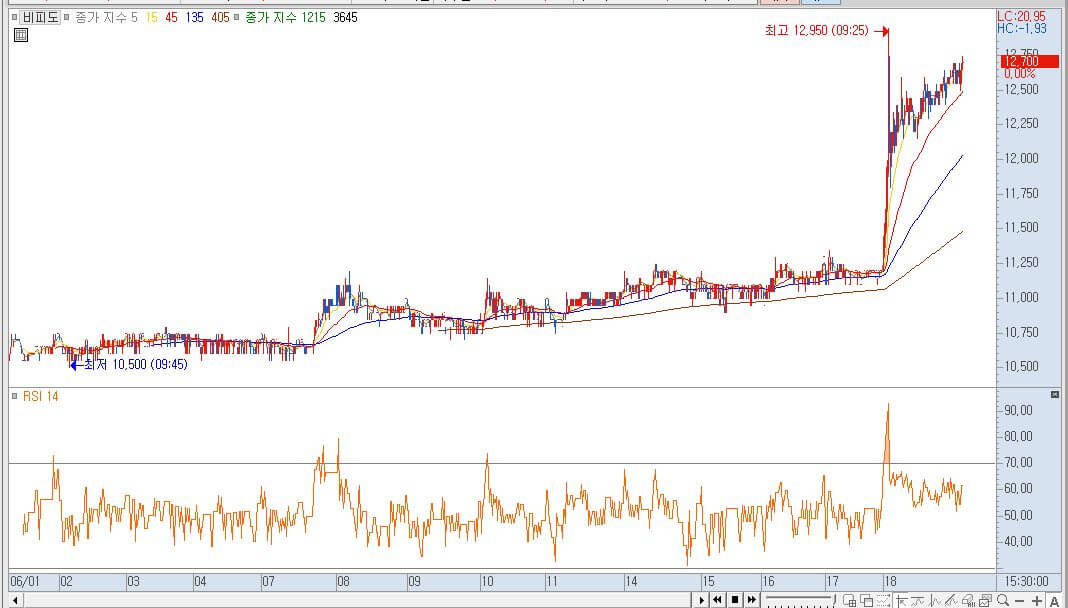1068x608 pixels.
Task: Click the 08 date on time axis
Action: point(343,582)
